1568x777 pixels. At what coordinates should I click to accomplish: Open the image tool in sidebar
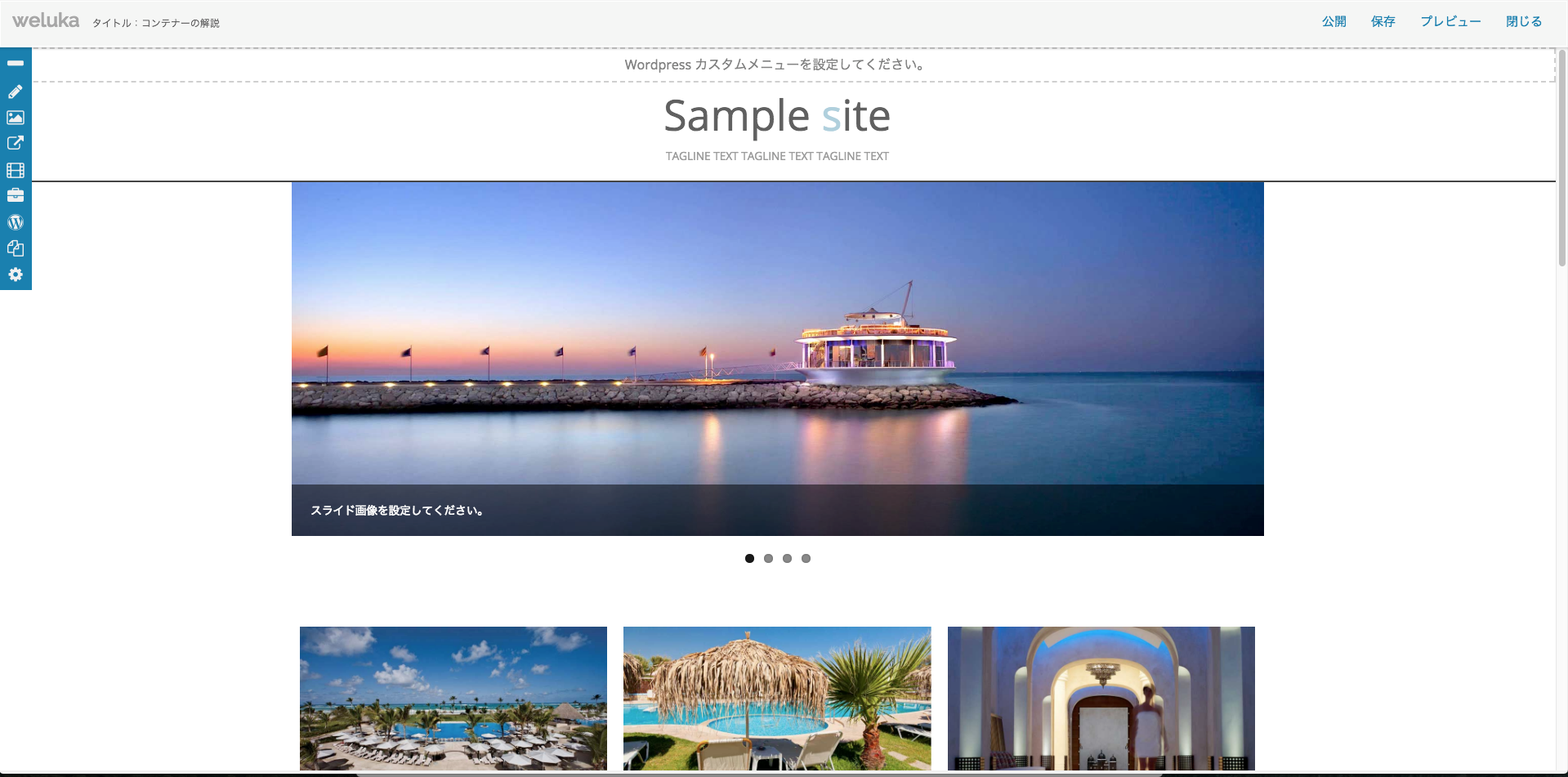16,118
